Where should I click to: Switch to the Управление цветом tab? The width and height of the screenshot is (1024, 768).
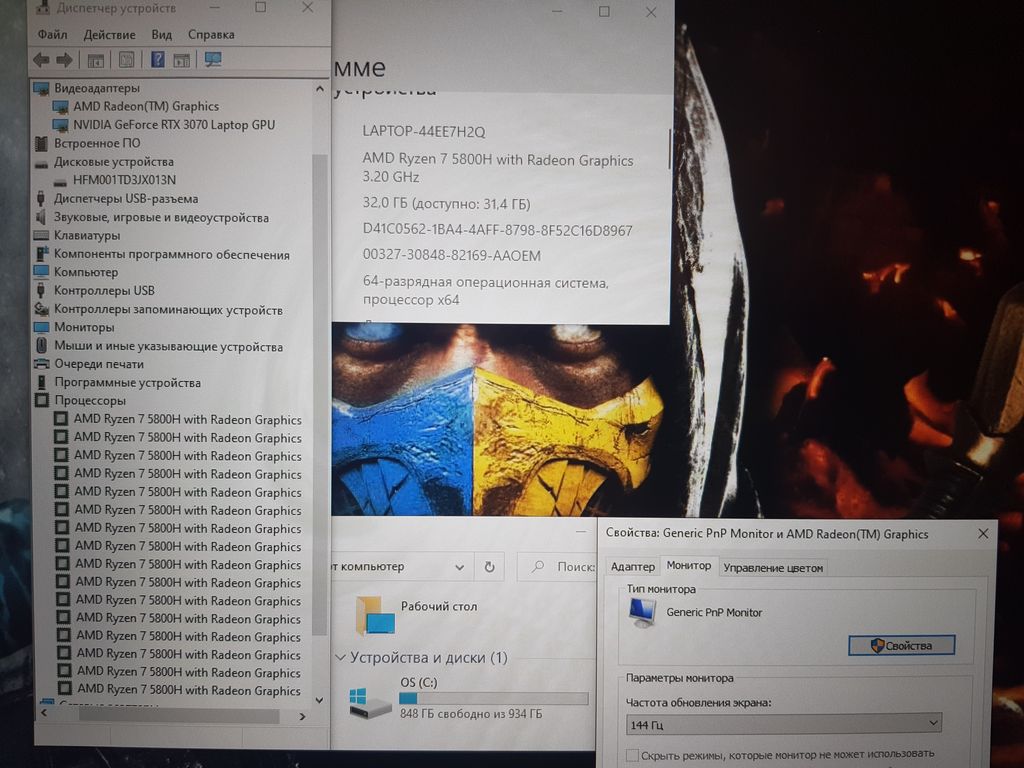click(773, 568)
